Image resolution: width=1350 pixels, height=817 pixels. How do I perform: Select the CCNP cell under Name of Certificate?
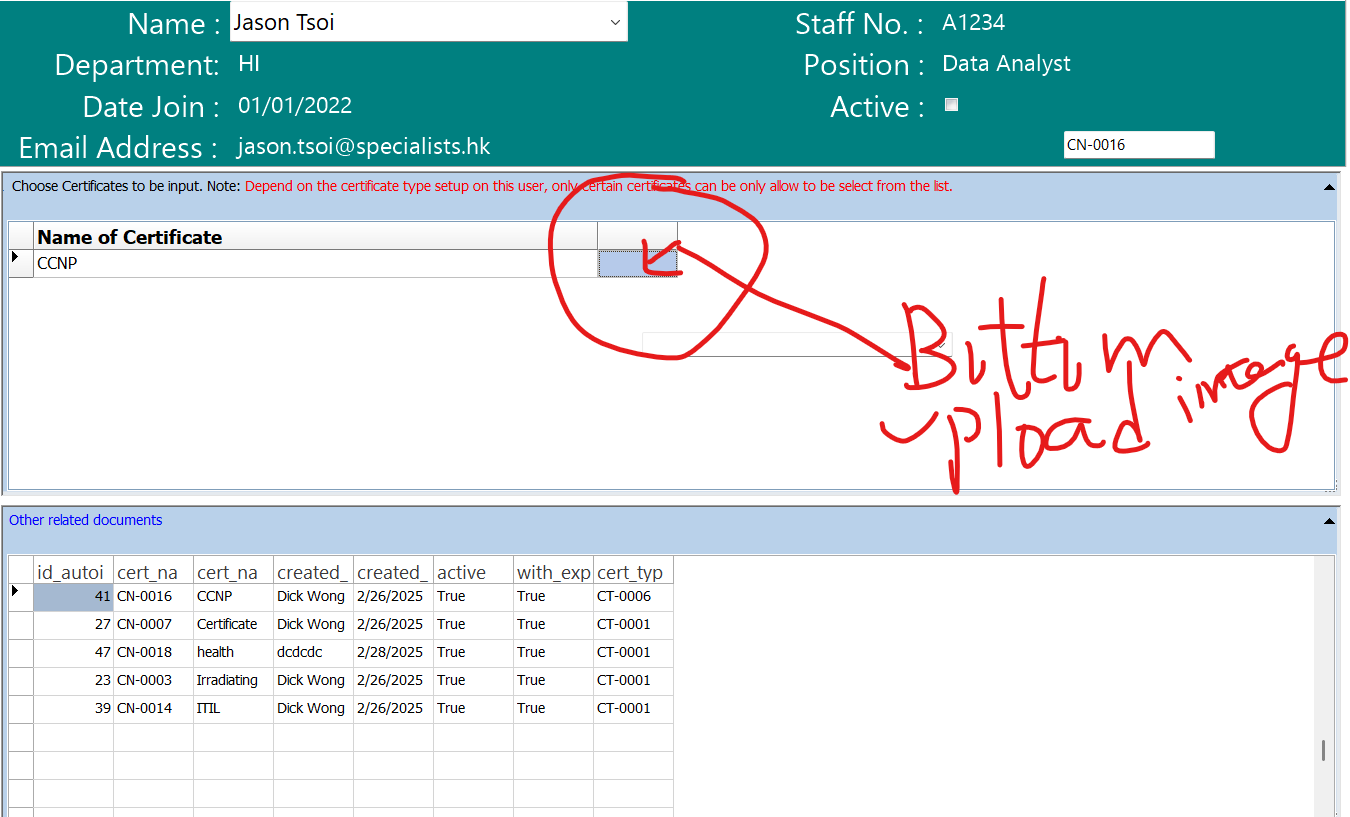[315, 264]
